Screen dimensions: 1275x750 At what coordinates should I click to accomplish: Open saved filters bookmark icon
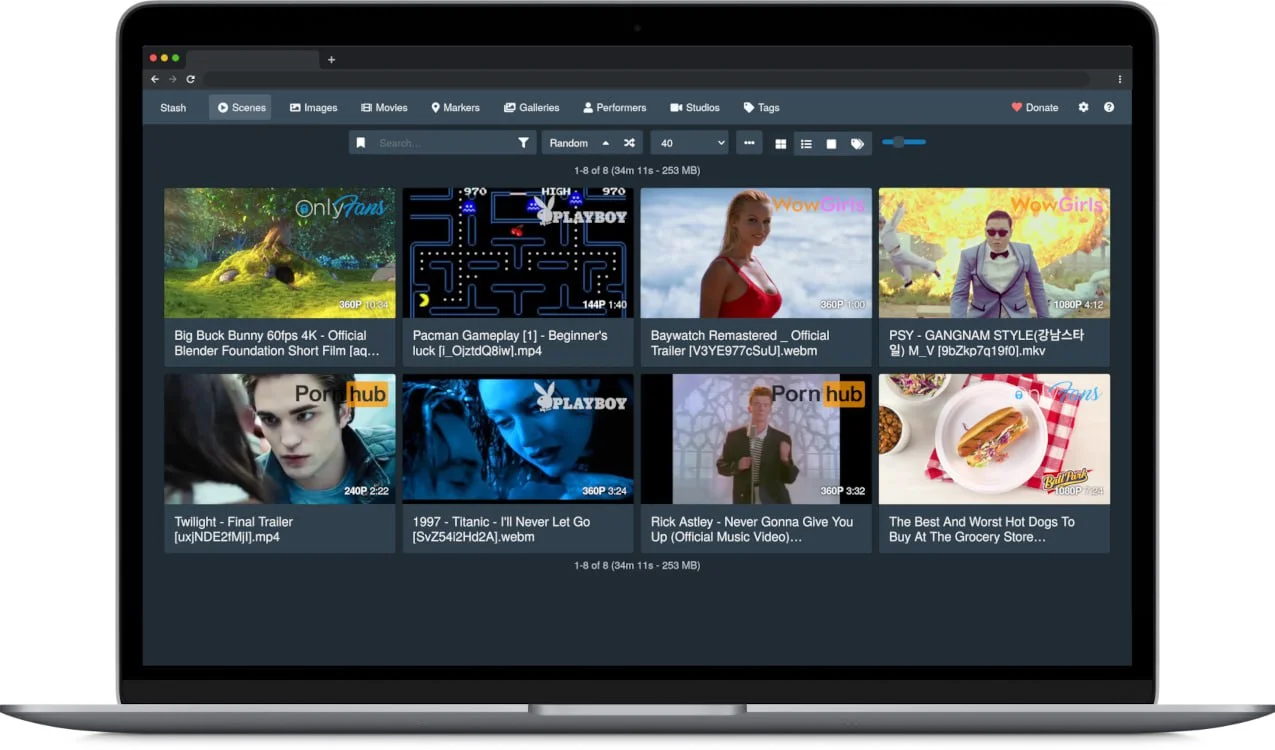(361, 143)
